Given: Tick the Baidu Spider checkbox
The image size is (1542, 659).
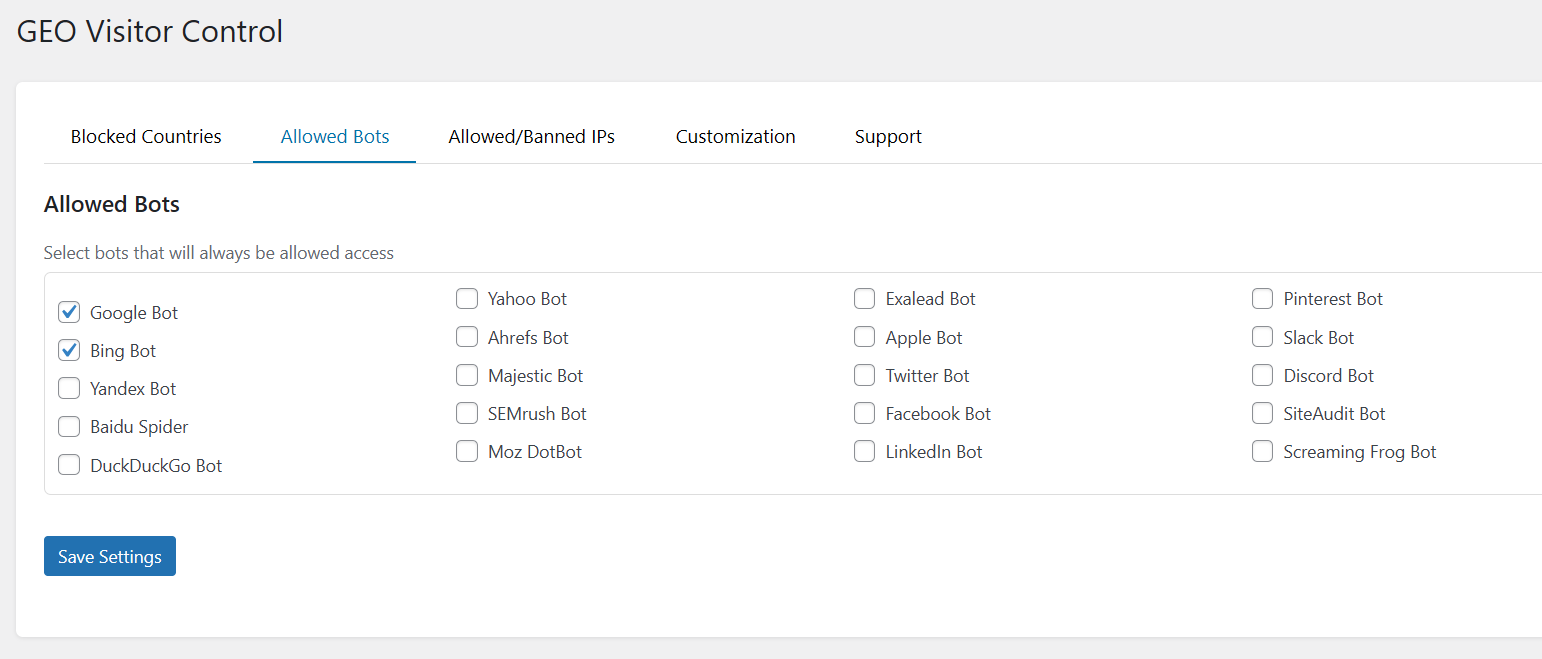Looking at the screenshot, I should pyautogui.click(x=69, y=427).
